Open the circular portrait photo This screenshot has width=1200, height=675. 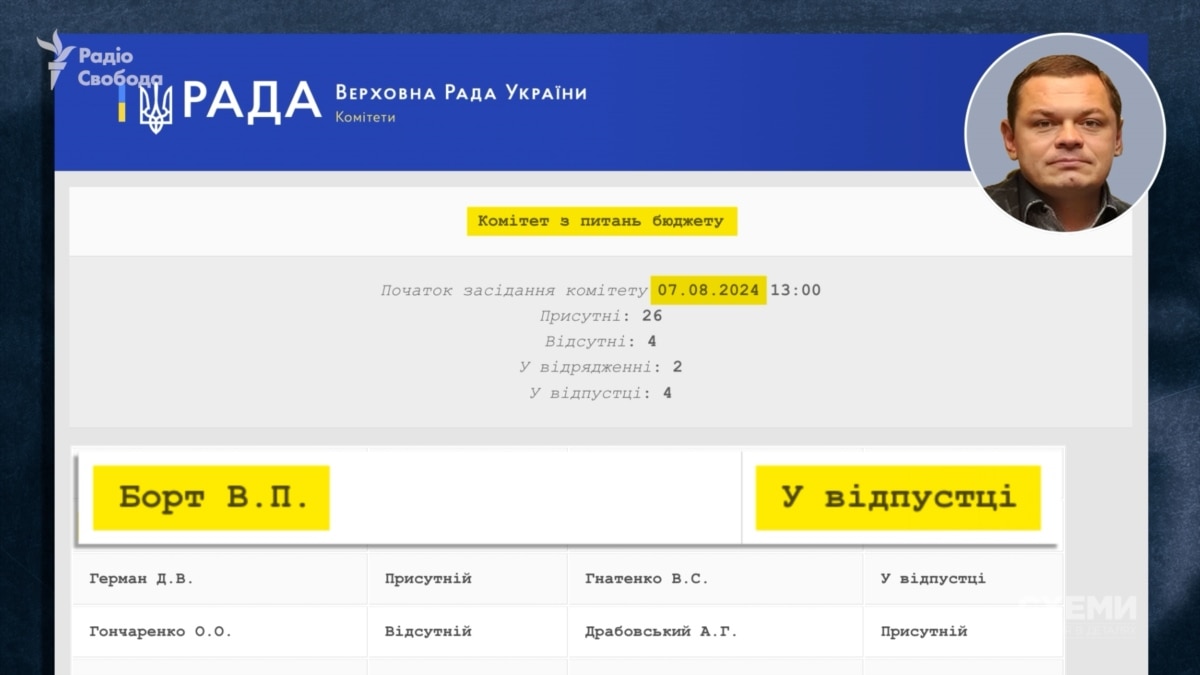point(1064,133)
